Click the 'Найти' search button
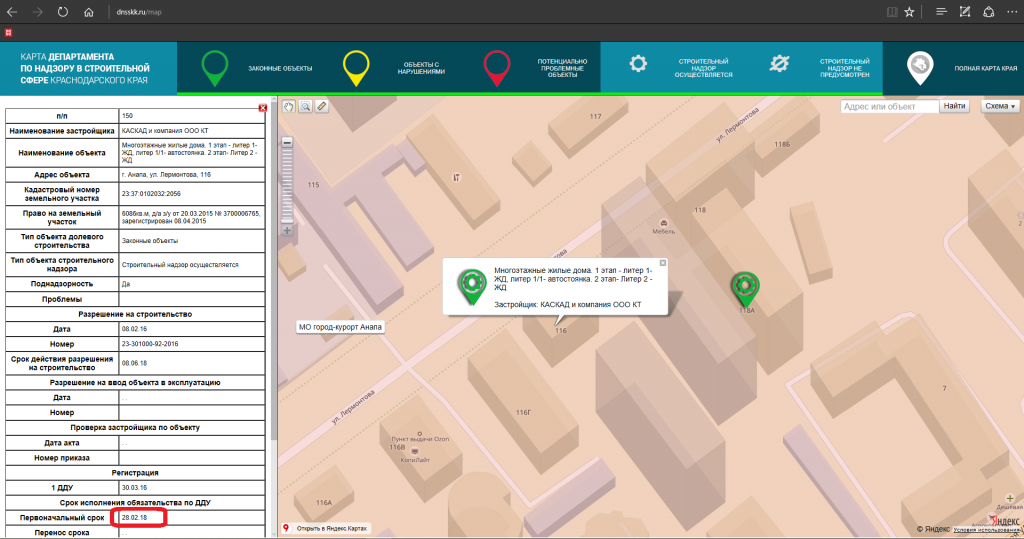The image size is (1024, 539). coord(954,106)
